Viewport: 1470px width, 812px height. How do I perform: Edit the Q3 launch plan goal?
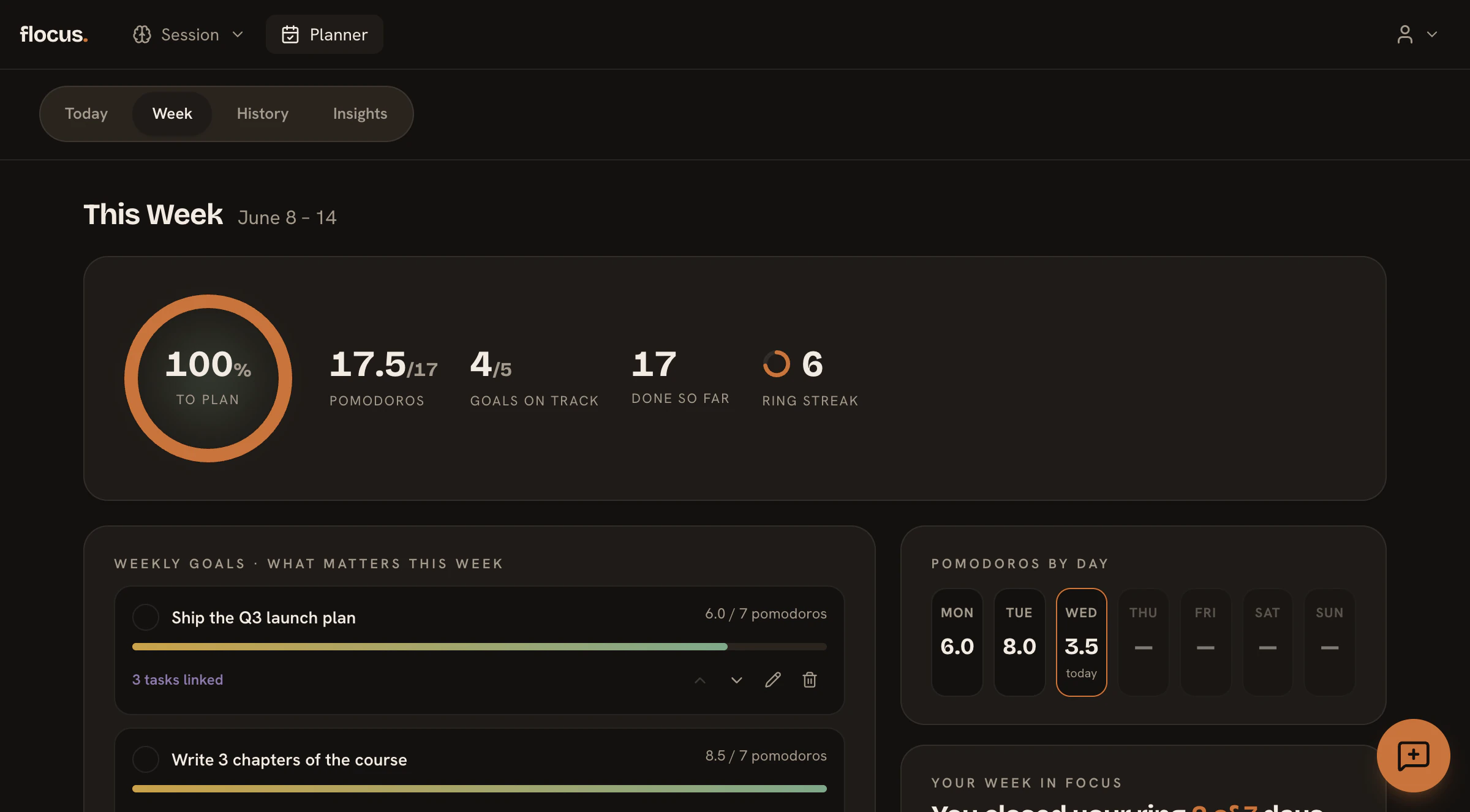(773, 680)
